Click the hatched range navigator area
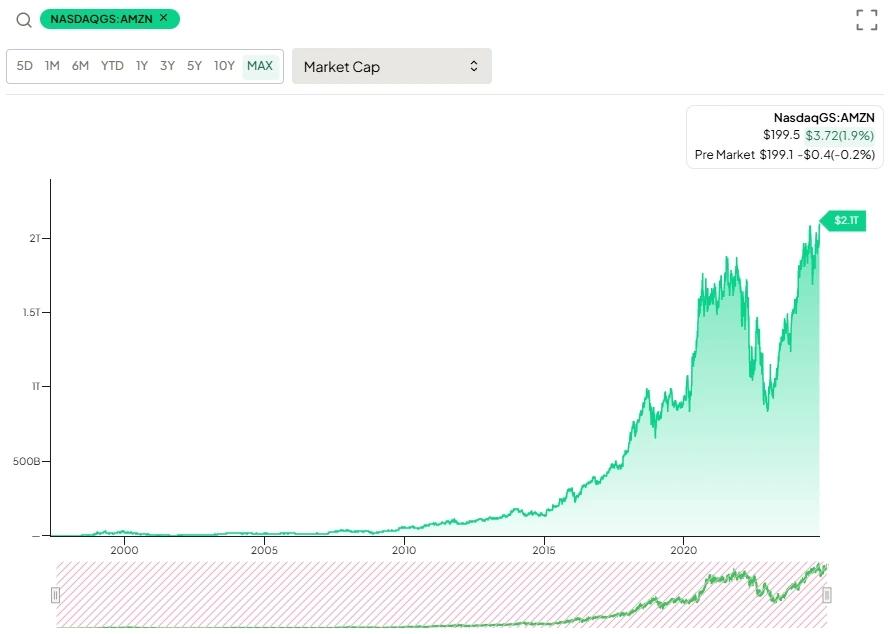888x634 pixels. pos(441,594)
